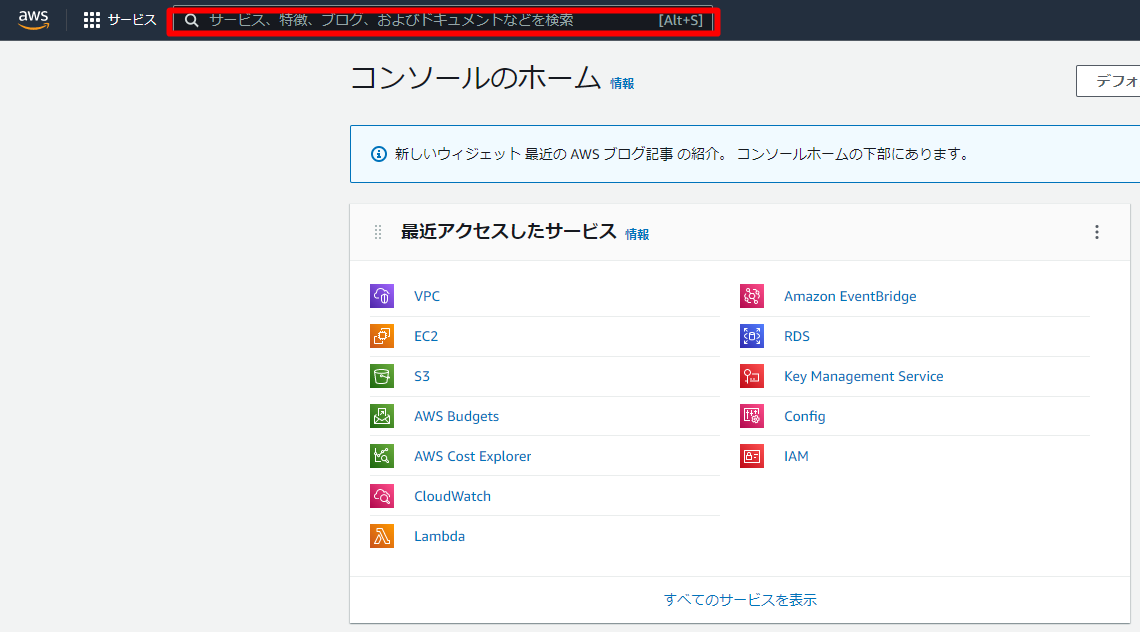Click すべてのサービスを表示 link

[742, 598]
